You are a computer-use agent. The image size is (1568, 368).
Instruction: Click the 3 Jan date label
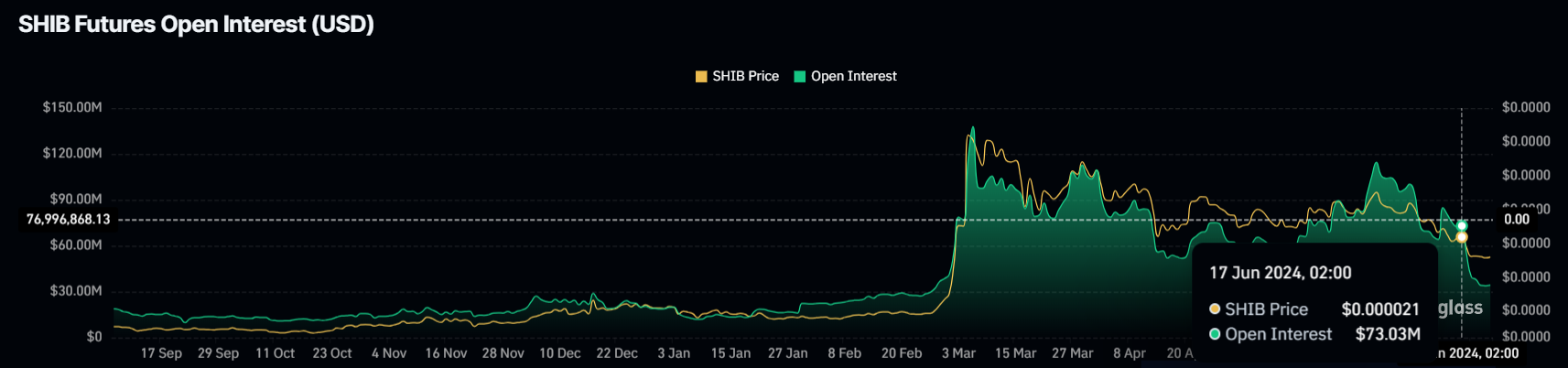(x=674, y=353)
